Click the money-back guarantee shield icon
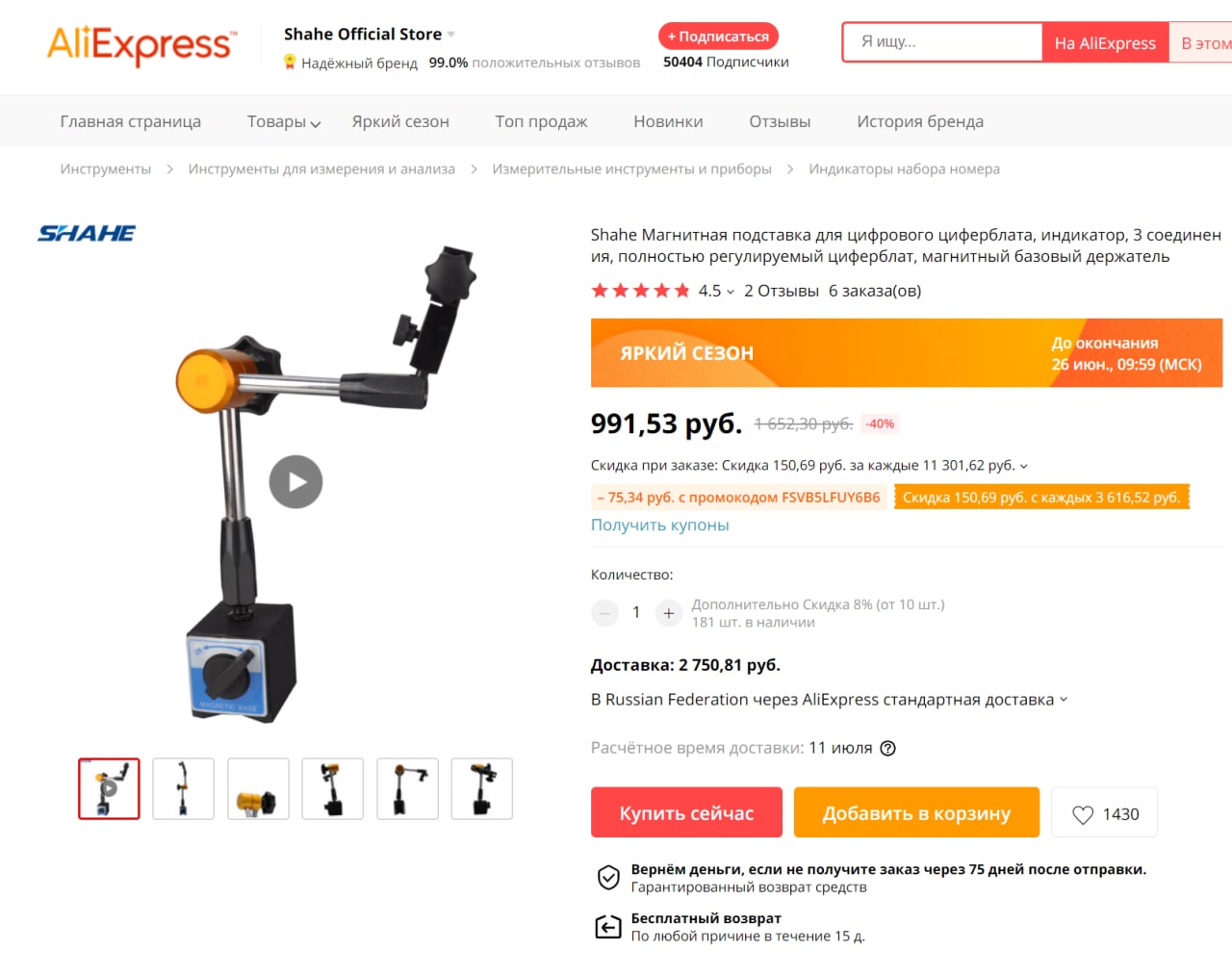 pos(608,877)
